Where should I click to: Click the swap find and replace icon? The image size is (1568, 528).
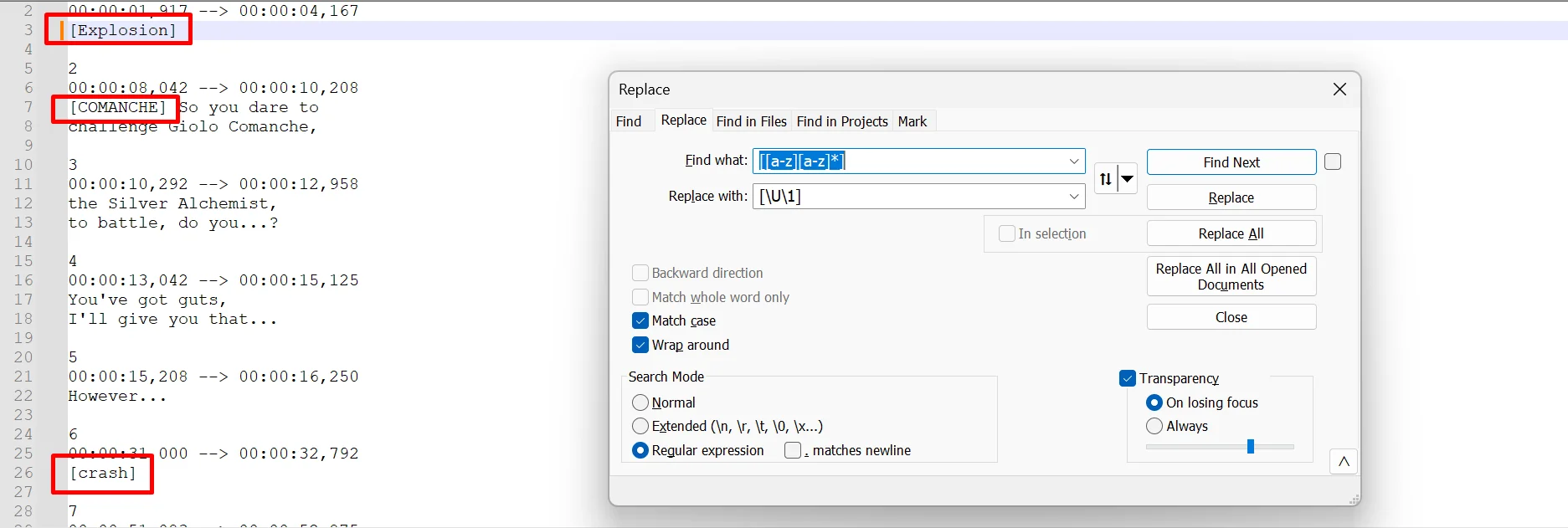1106,178
